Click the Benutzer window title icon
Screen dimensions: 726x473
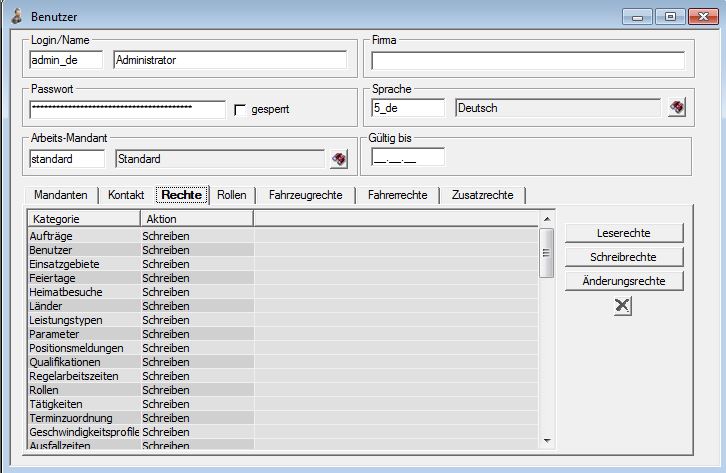(x=17, y=16)
